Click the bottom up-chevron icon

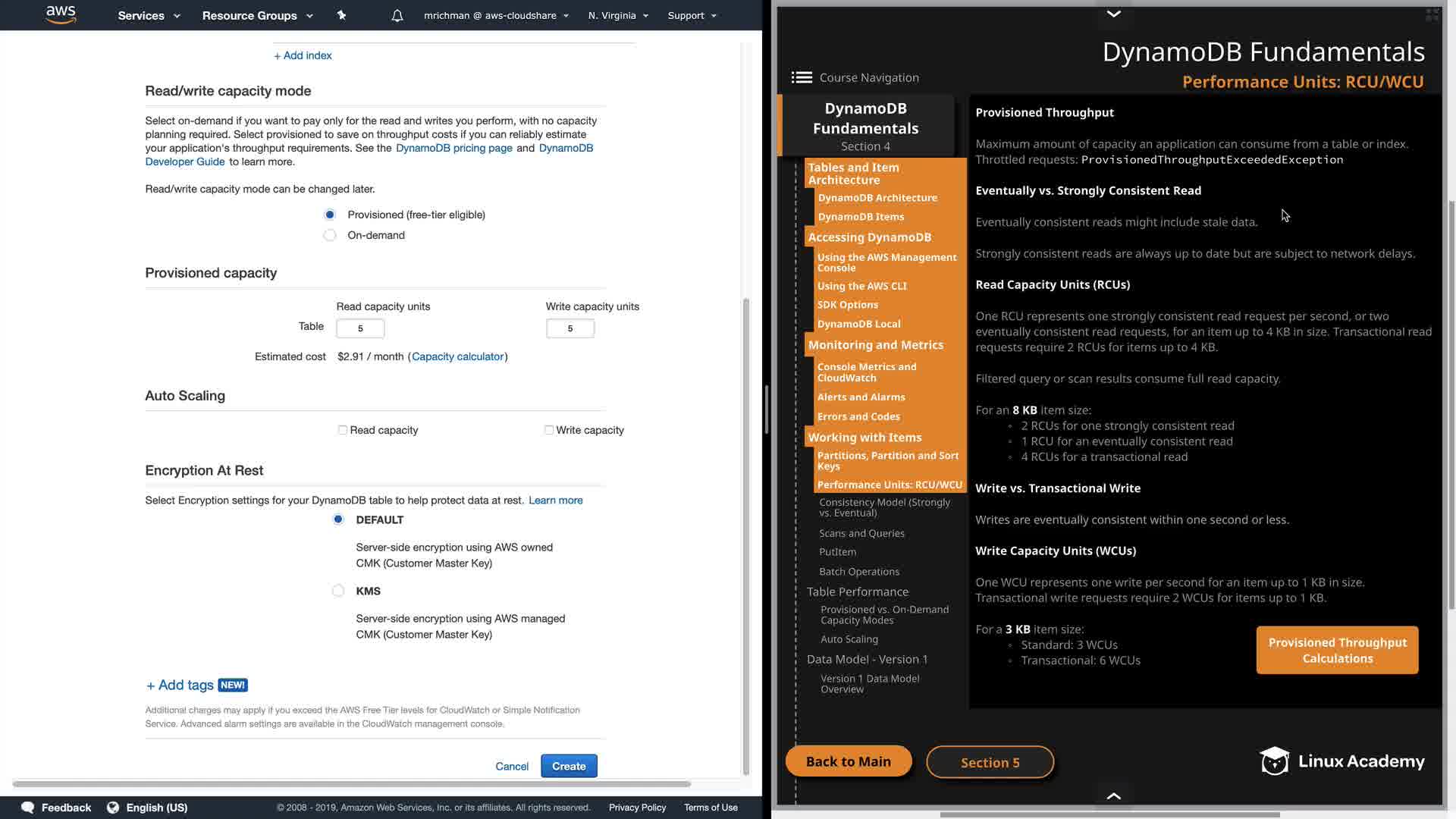point(1113,795)
